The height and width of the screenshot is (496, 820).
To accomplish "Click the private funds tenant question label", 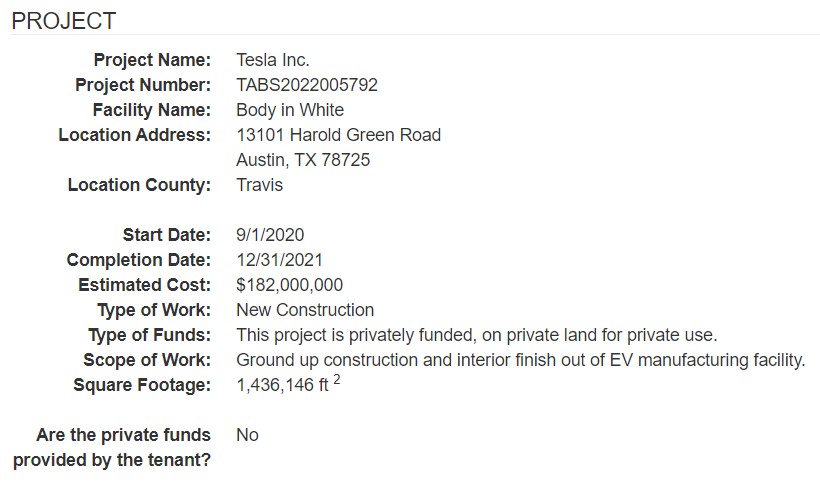I will (112, 447).
